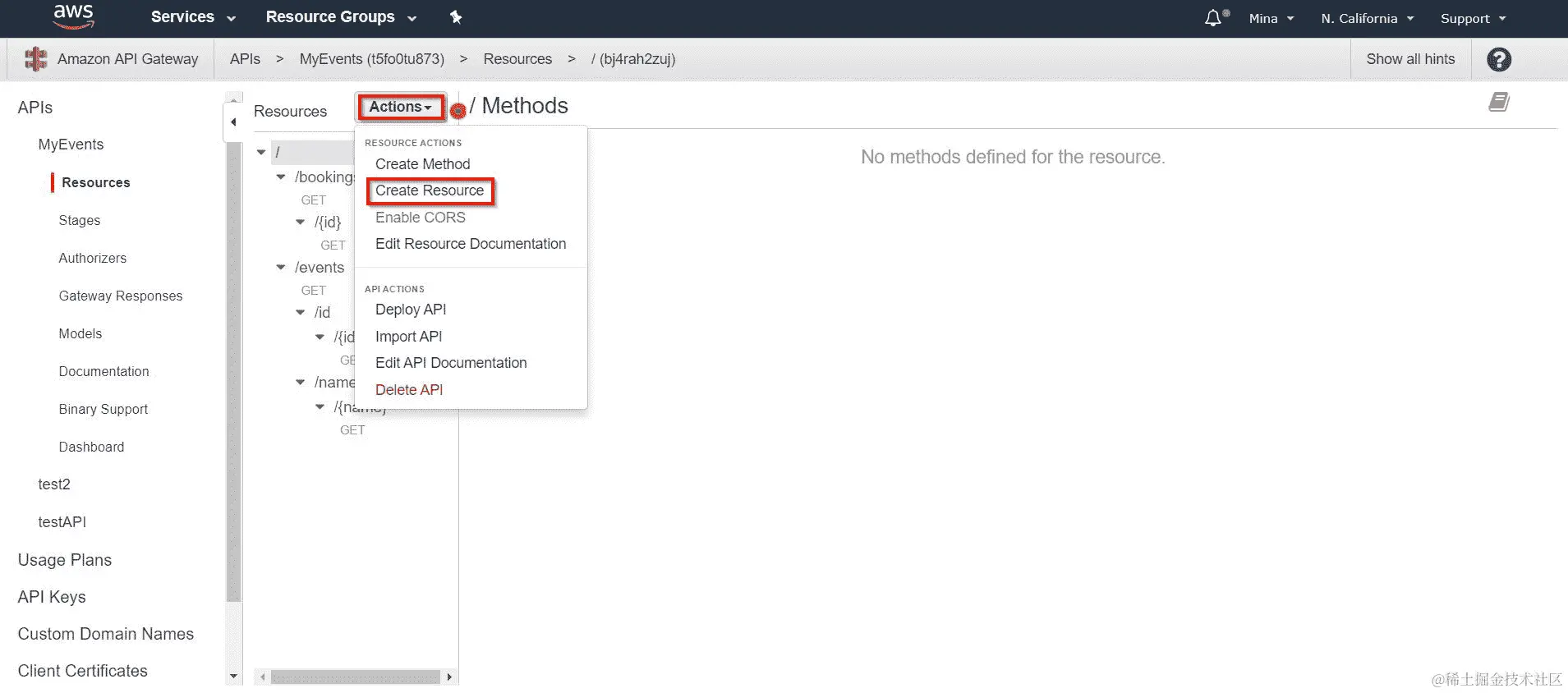Open API Keys
The image size is (1568, 693).
52,597
